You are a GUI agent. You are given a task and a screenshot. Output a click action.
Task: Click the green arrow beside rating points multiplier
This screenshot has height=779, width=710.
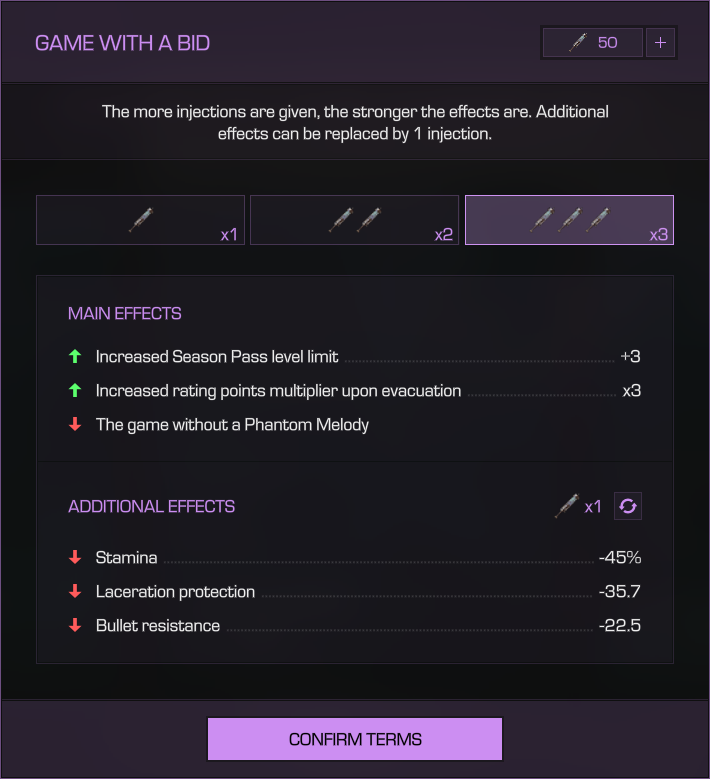pyautogui.click(x=75, y=390)
